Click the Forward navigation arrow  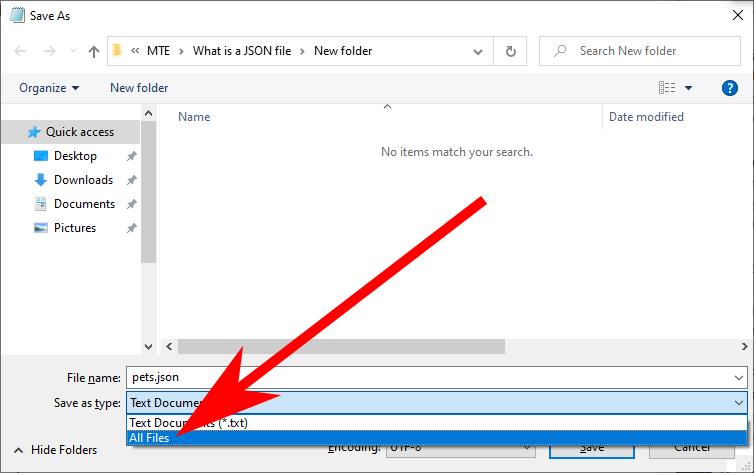click(x=50, y=50)
